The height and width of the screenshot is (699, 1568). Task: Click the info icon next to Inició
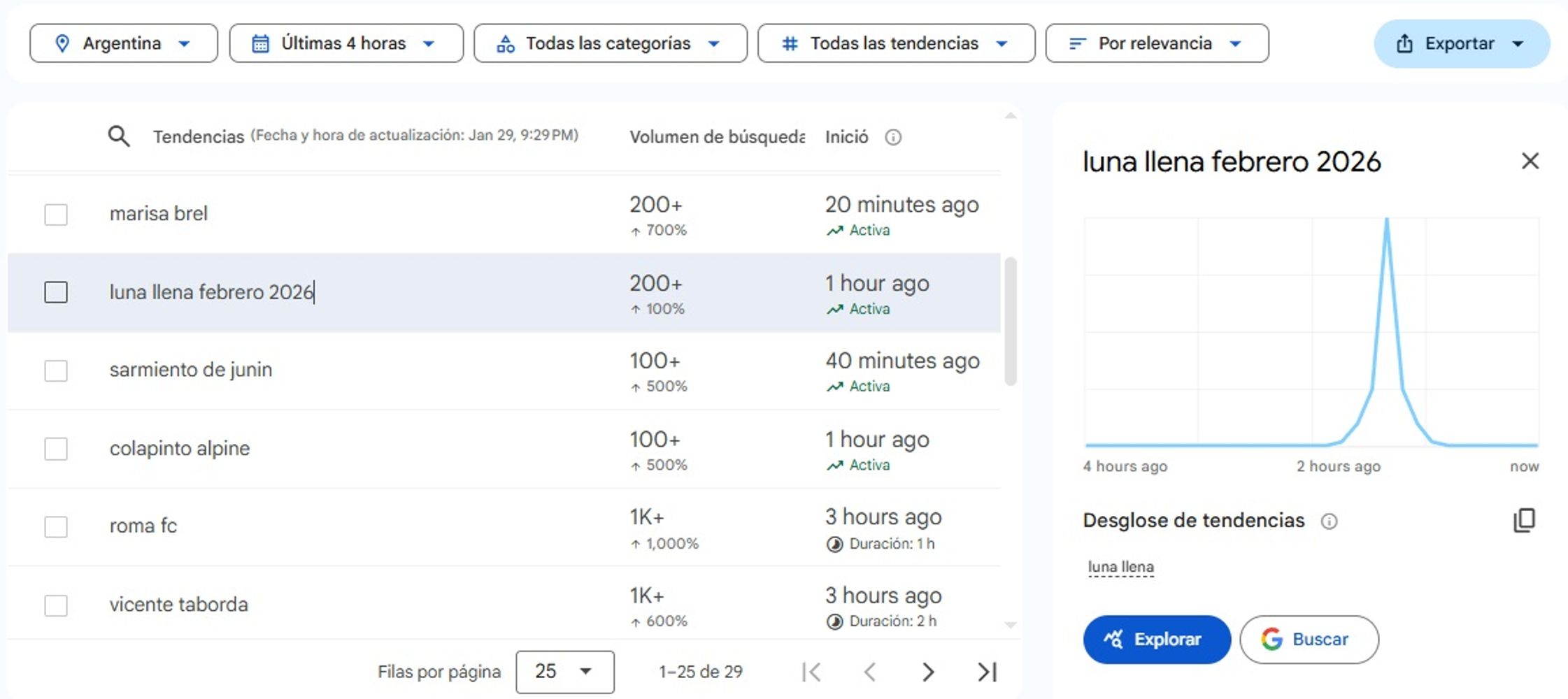coord(893,137)
